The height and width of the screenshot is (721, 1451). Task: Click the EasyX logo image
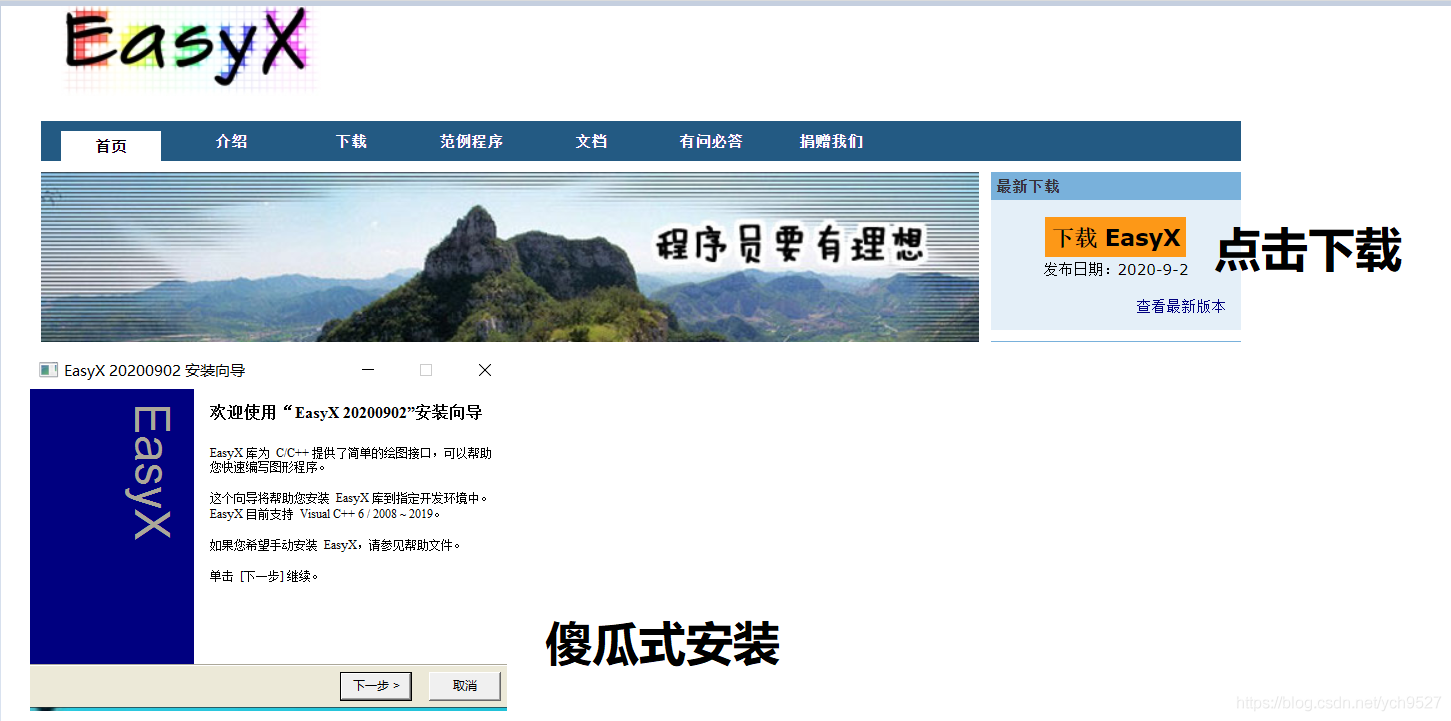189,49
